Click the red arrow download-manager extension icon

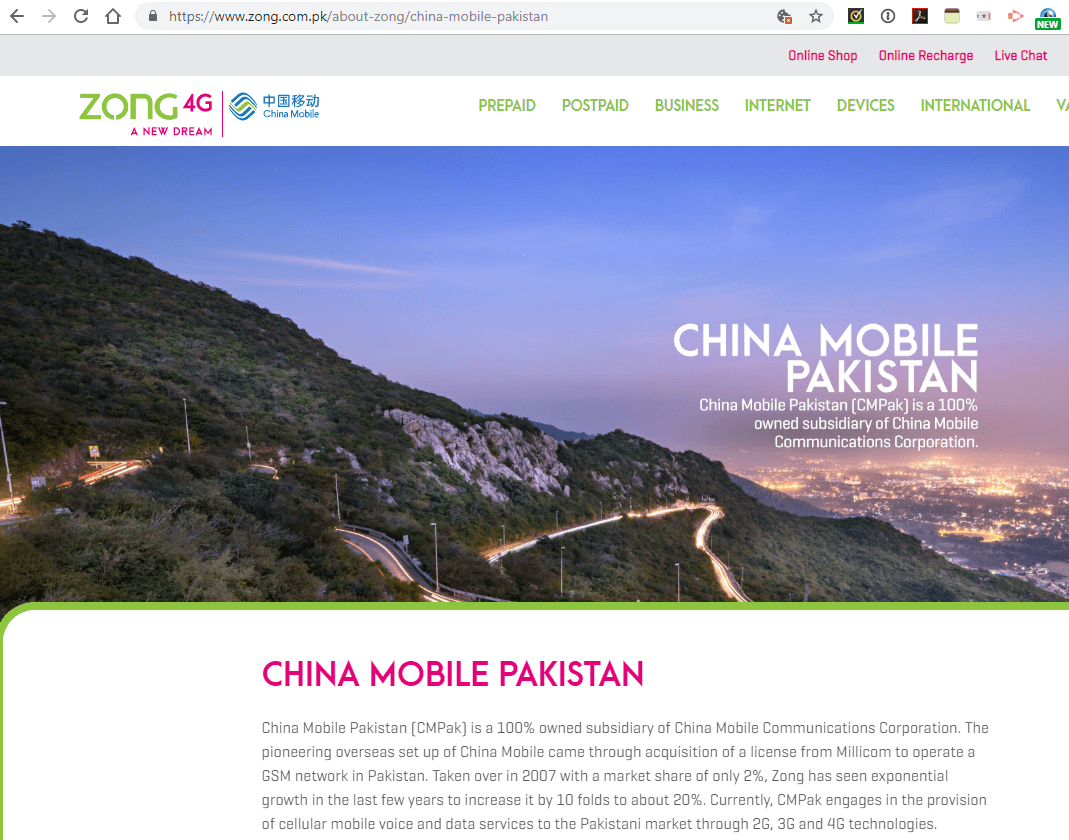pos(1015,16)
